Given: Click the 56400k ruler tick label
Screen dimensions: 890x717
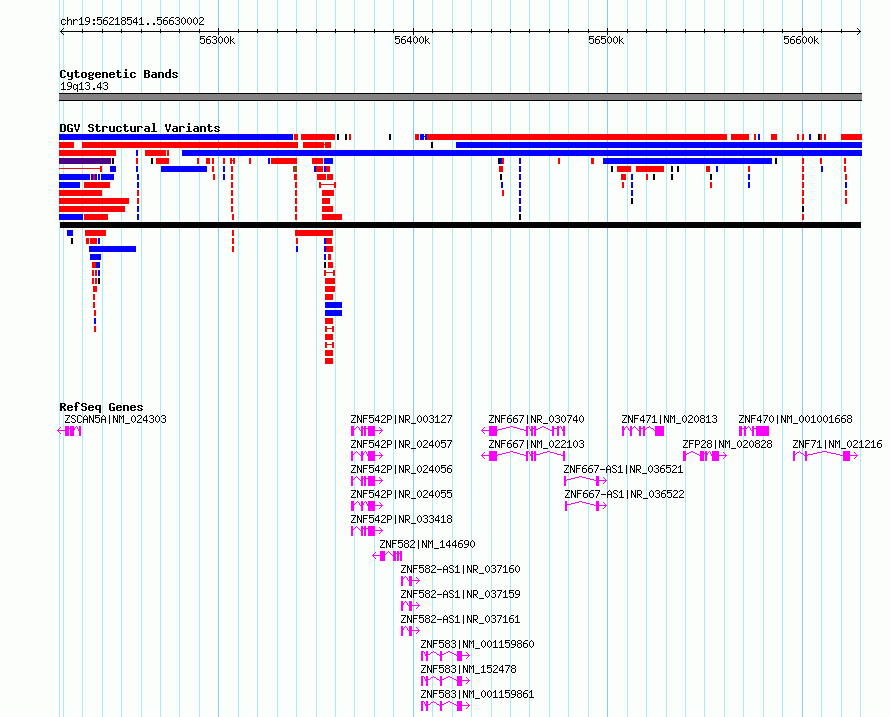Looking at the screenshot, I should point(412,40).
